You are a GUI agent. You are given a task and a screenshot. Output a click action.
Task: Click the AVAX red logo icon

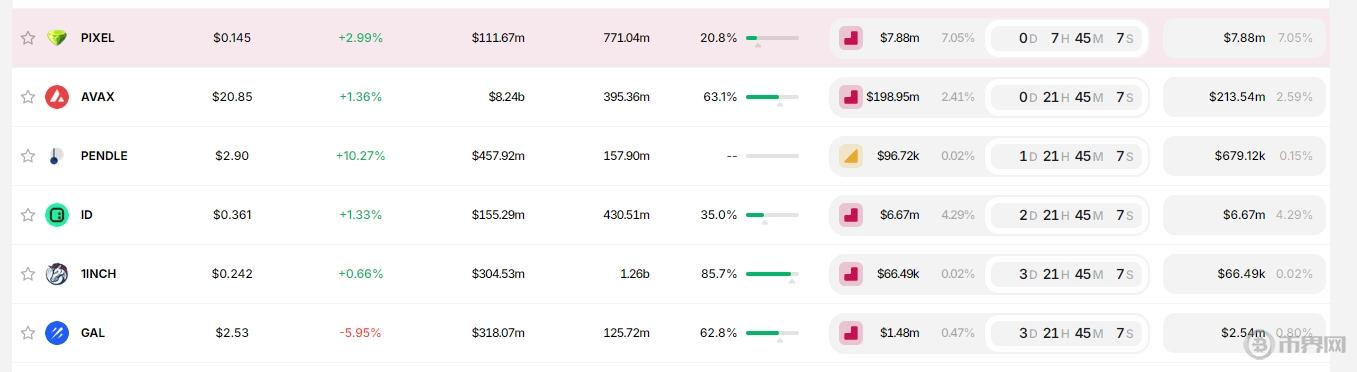coord(57,97)
